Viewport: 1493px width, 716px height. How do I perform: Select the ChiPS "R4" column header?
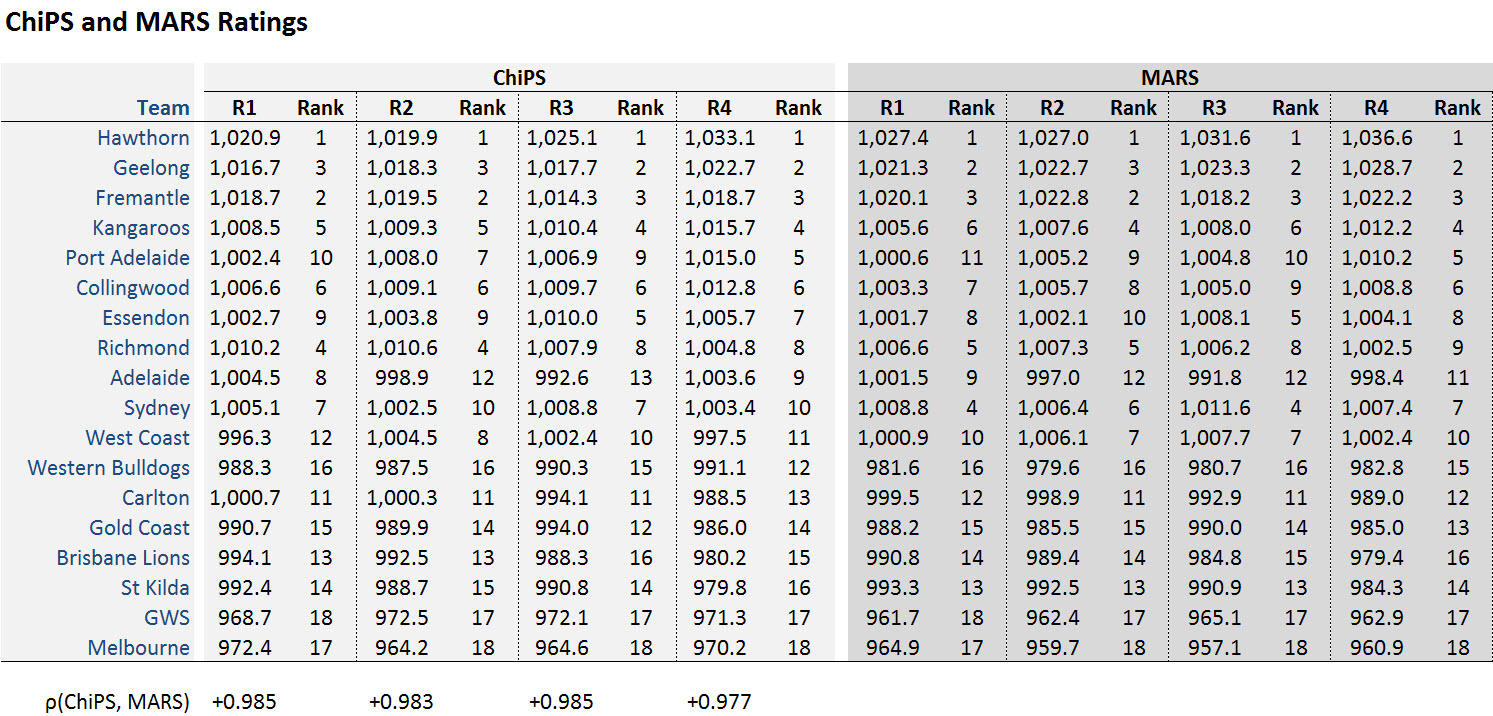(x=719, y=108)
